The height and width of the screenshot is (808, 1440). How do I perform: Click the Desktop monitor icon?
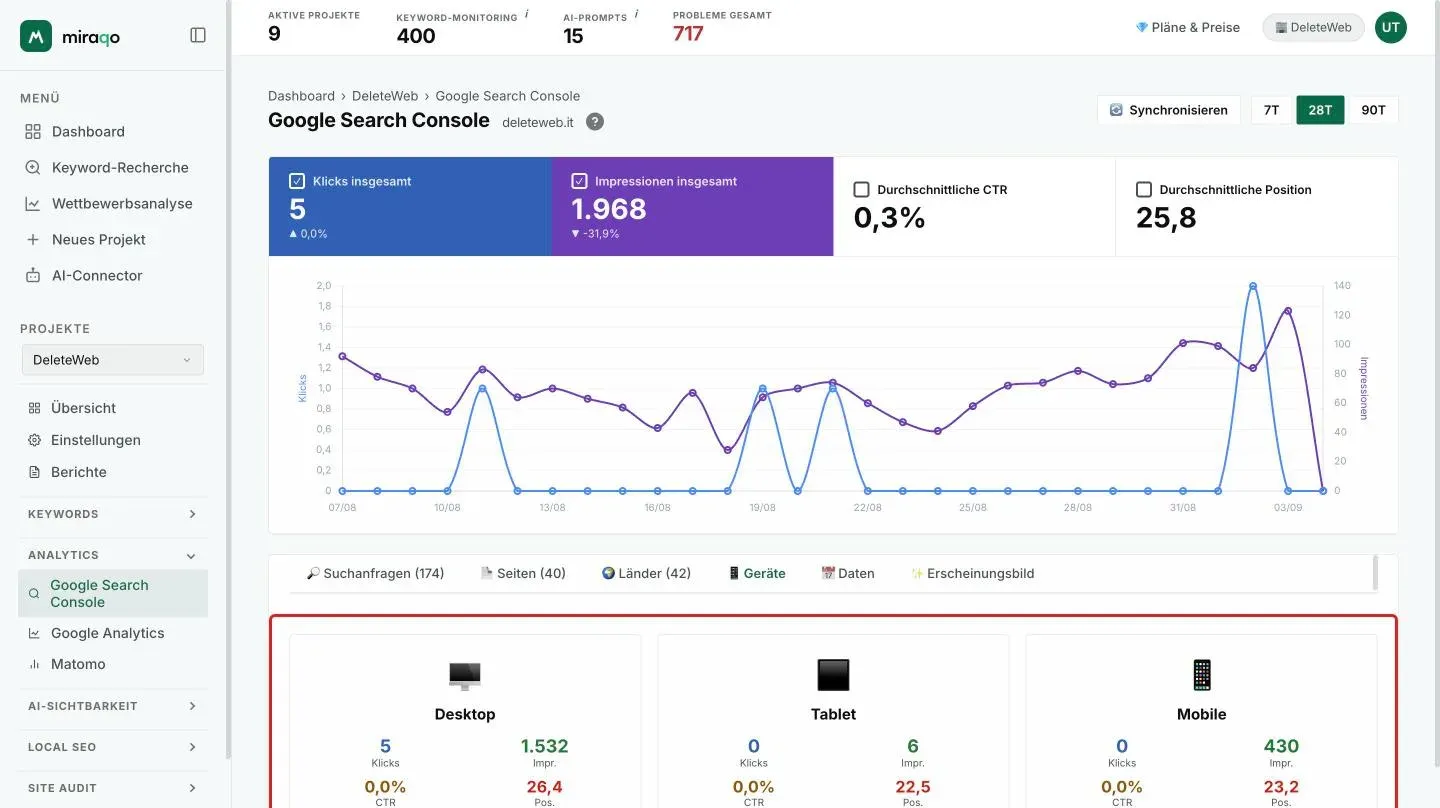[x=465, y=676]
